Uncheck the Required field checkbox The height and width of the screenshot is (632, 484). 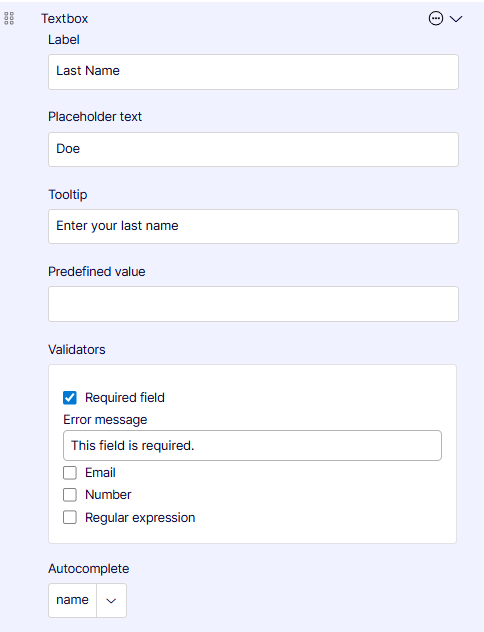pyautogui.click(x=70, y=398)
